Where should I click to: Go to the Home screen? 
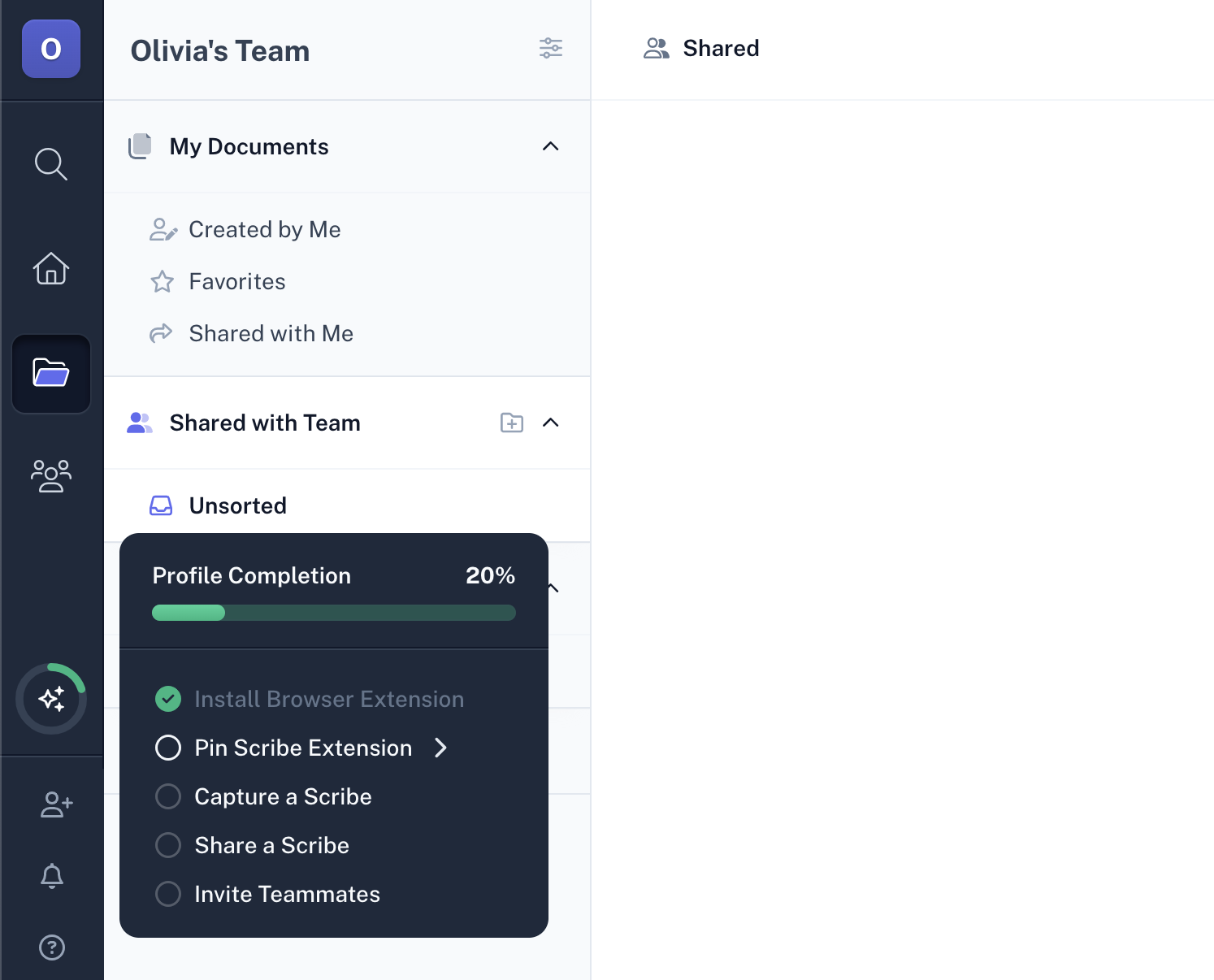(51, 268)
